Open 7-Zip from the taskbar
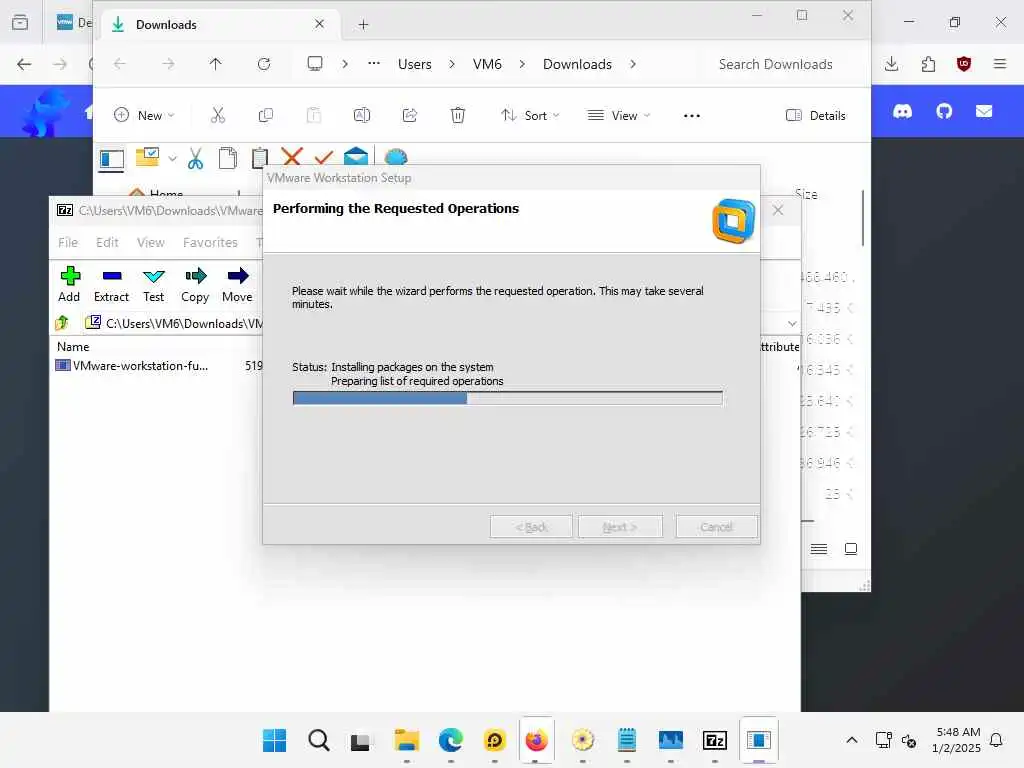The width and height of the screenshot is (1024, 768). [x=715, y=740]
